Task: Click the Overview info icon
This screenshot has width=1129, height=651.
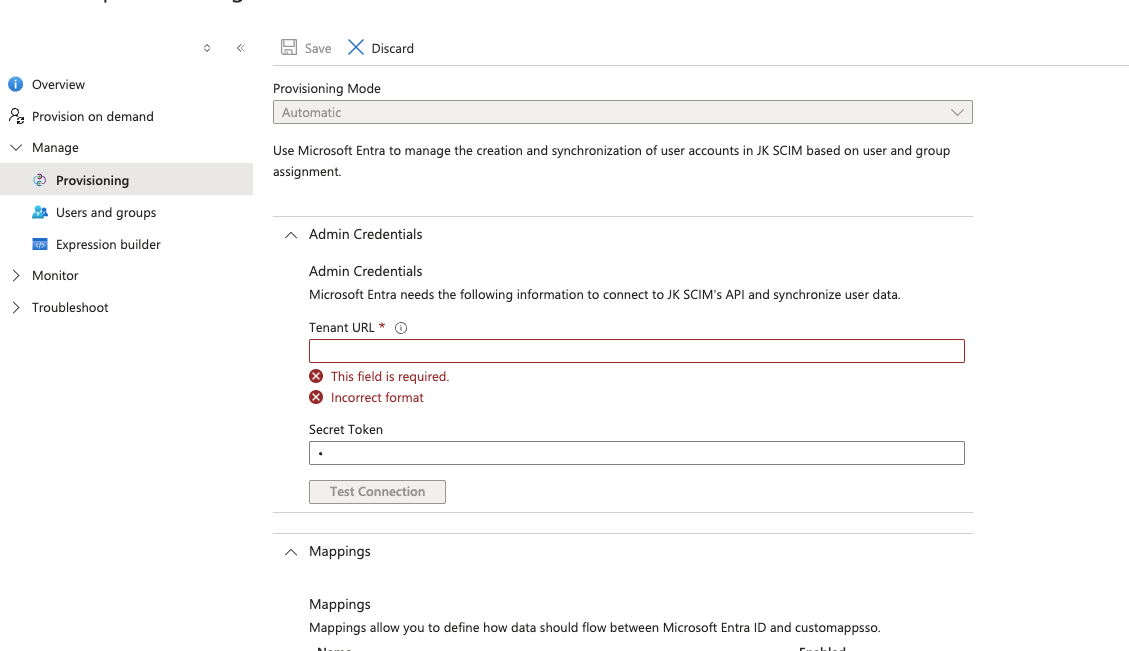Action: point(15,85)
